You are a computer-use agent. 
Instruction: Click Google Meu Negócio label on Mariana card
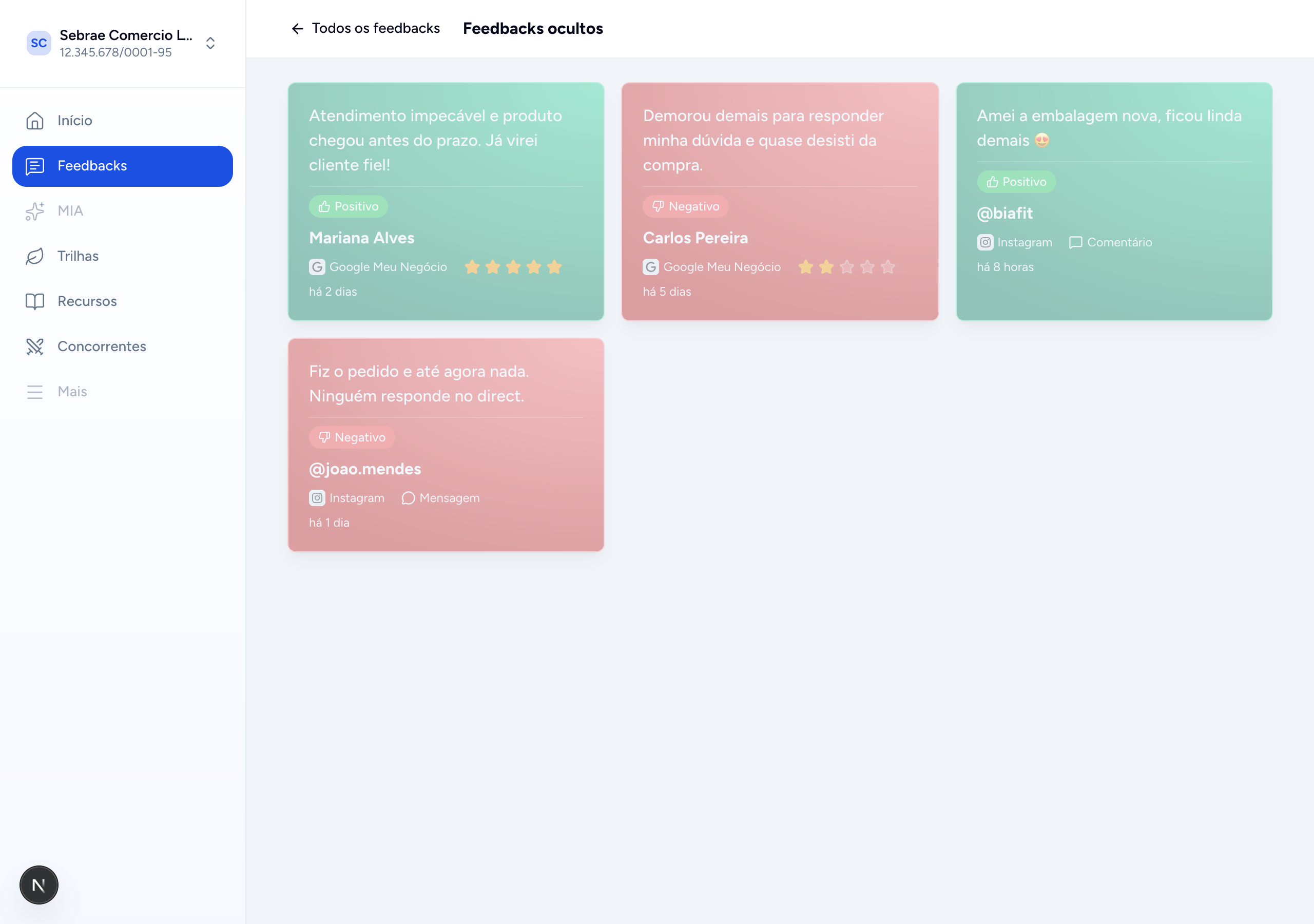pos(388,267)
